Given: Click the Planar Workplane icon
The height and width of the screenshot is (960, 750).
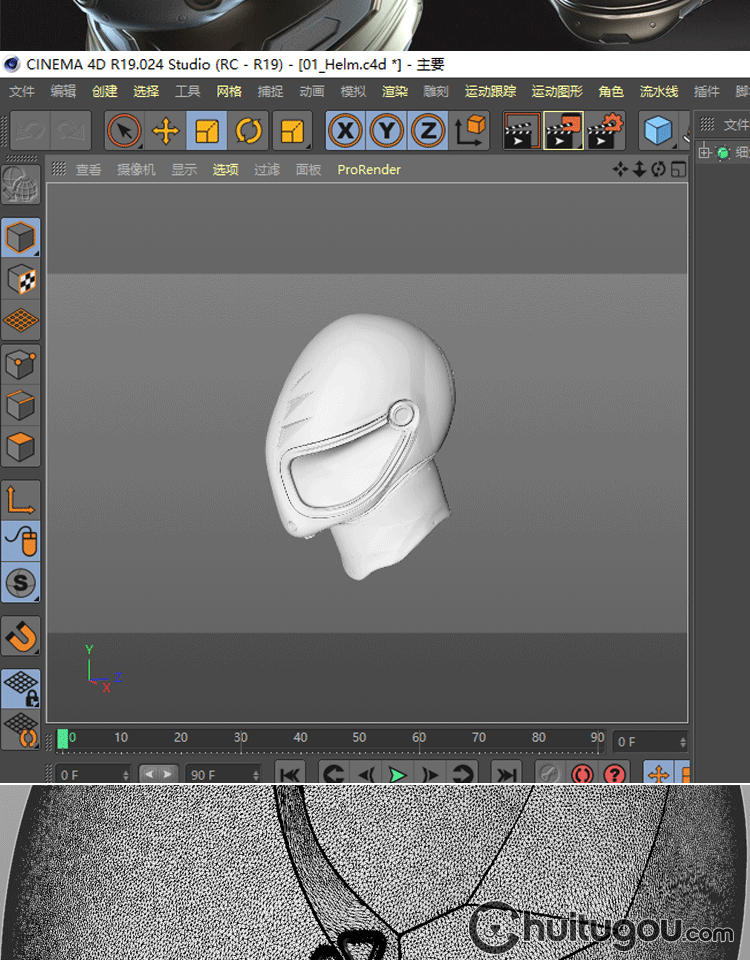Looking at the screenshot, I should 21,730.
